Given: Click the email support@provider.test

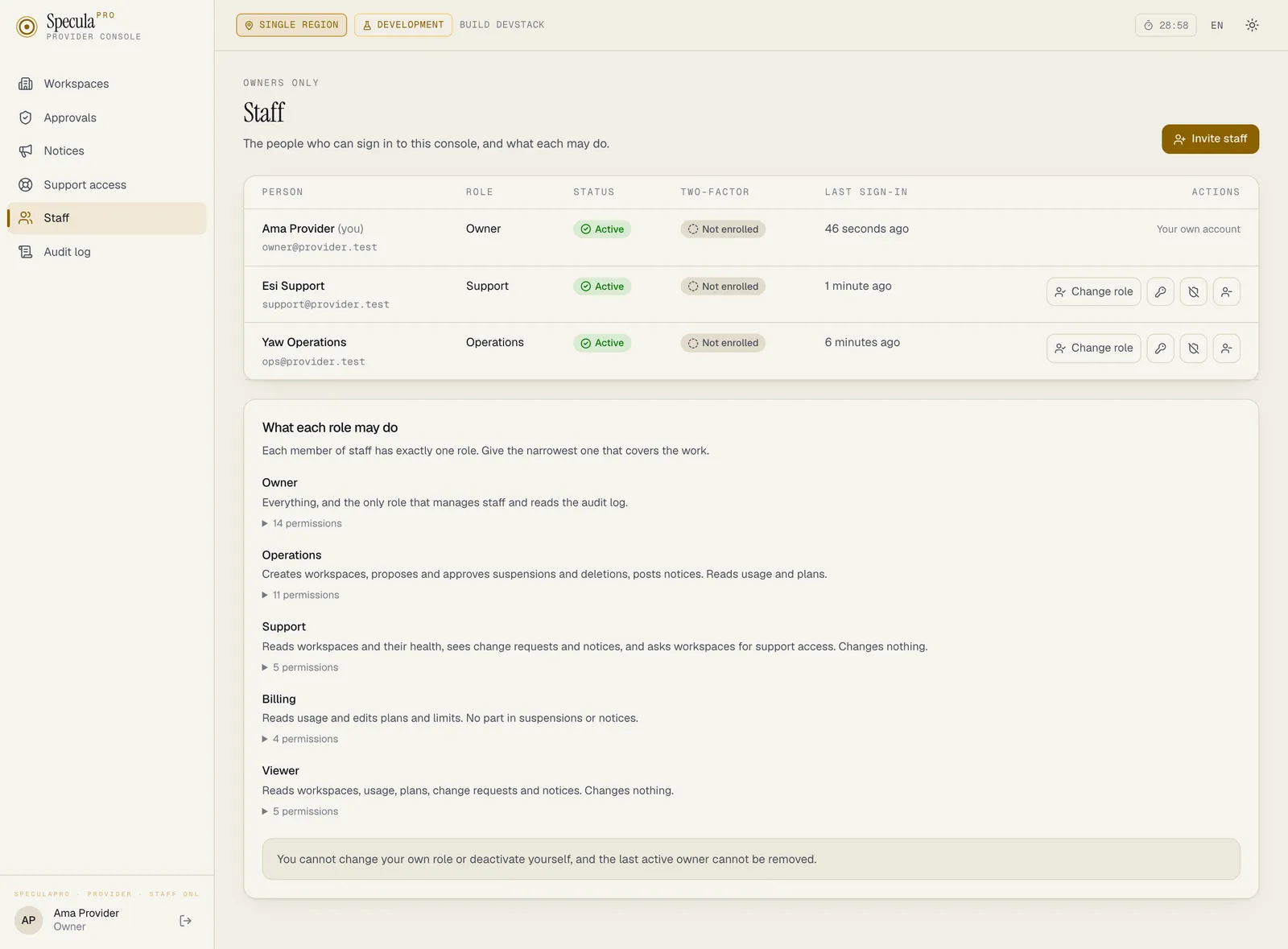Looking at the screenshot, I should click(325, 304).
